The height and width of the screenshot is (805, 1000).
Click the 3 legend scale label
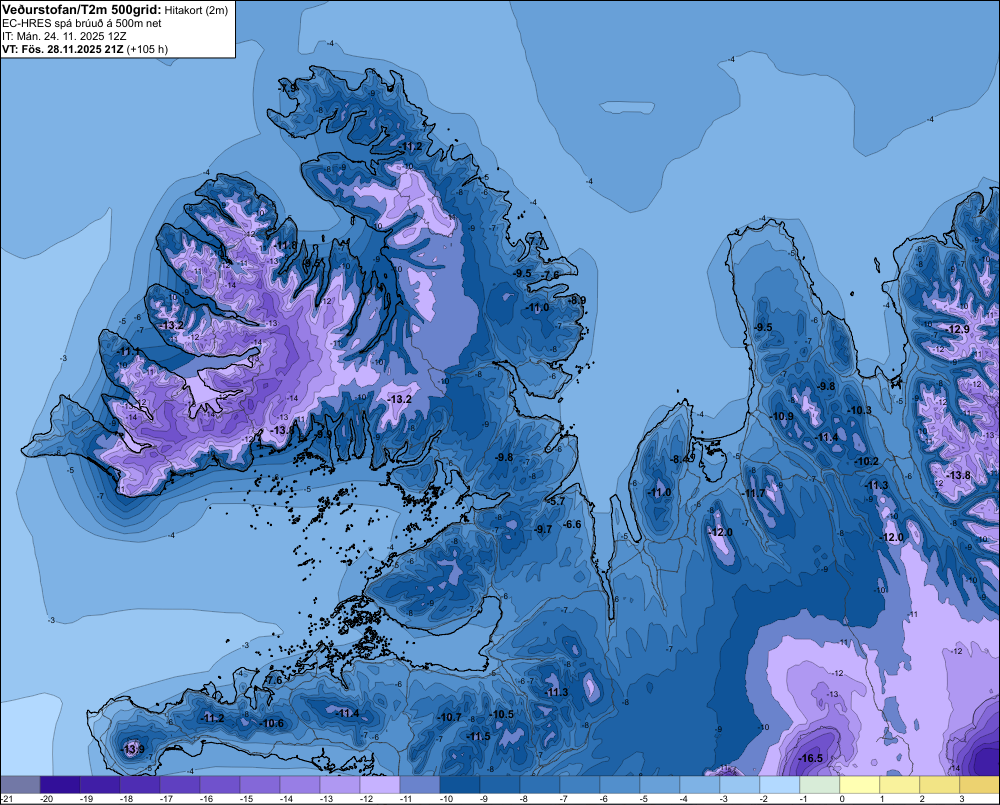coord(962,799)
